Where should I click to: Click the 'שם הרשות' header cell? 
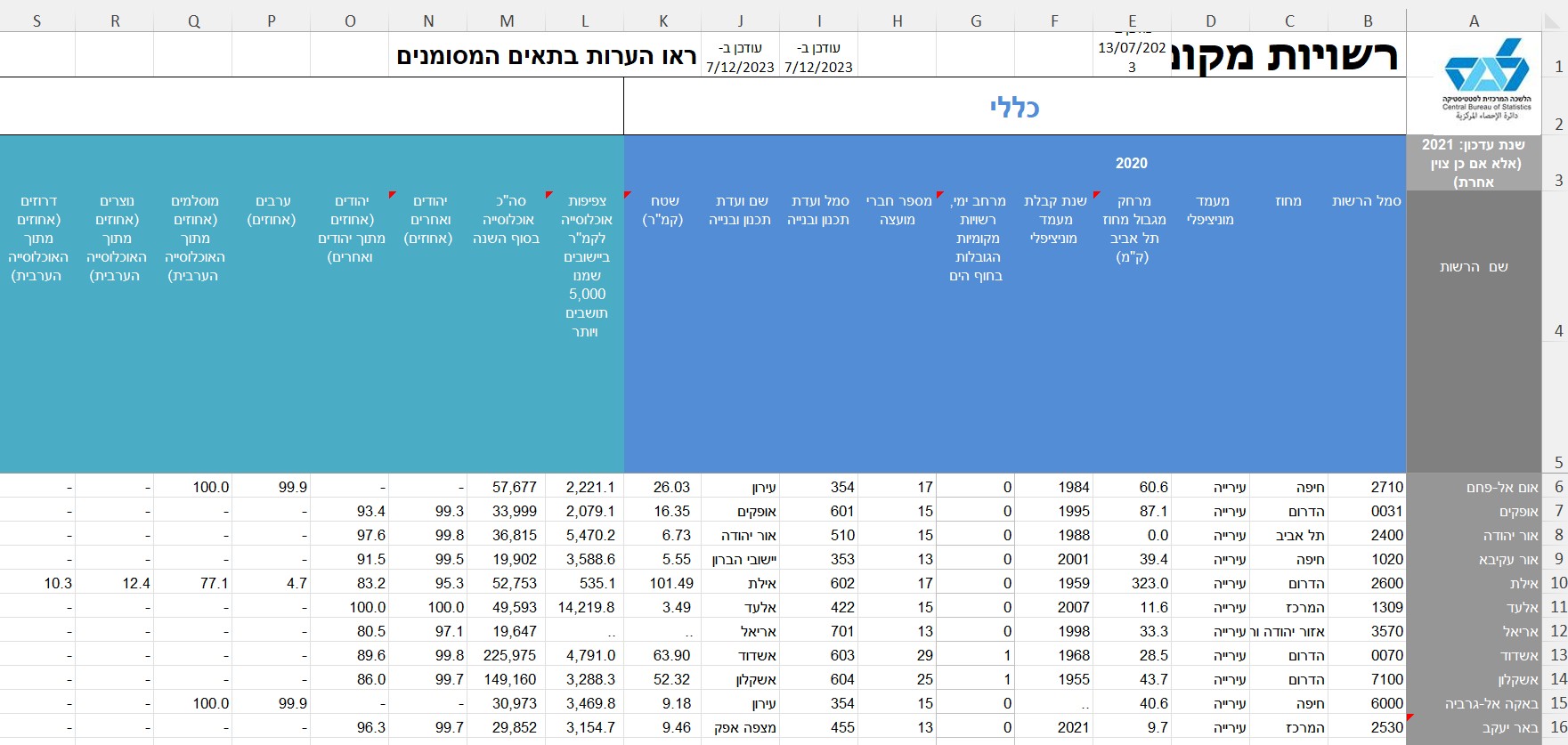tap(1474, 267)
